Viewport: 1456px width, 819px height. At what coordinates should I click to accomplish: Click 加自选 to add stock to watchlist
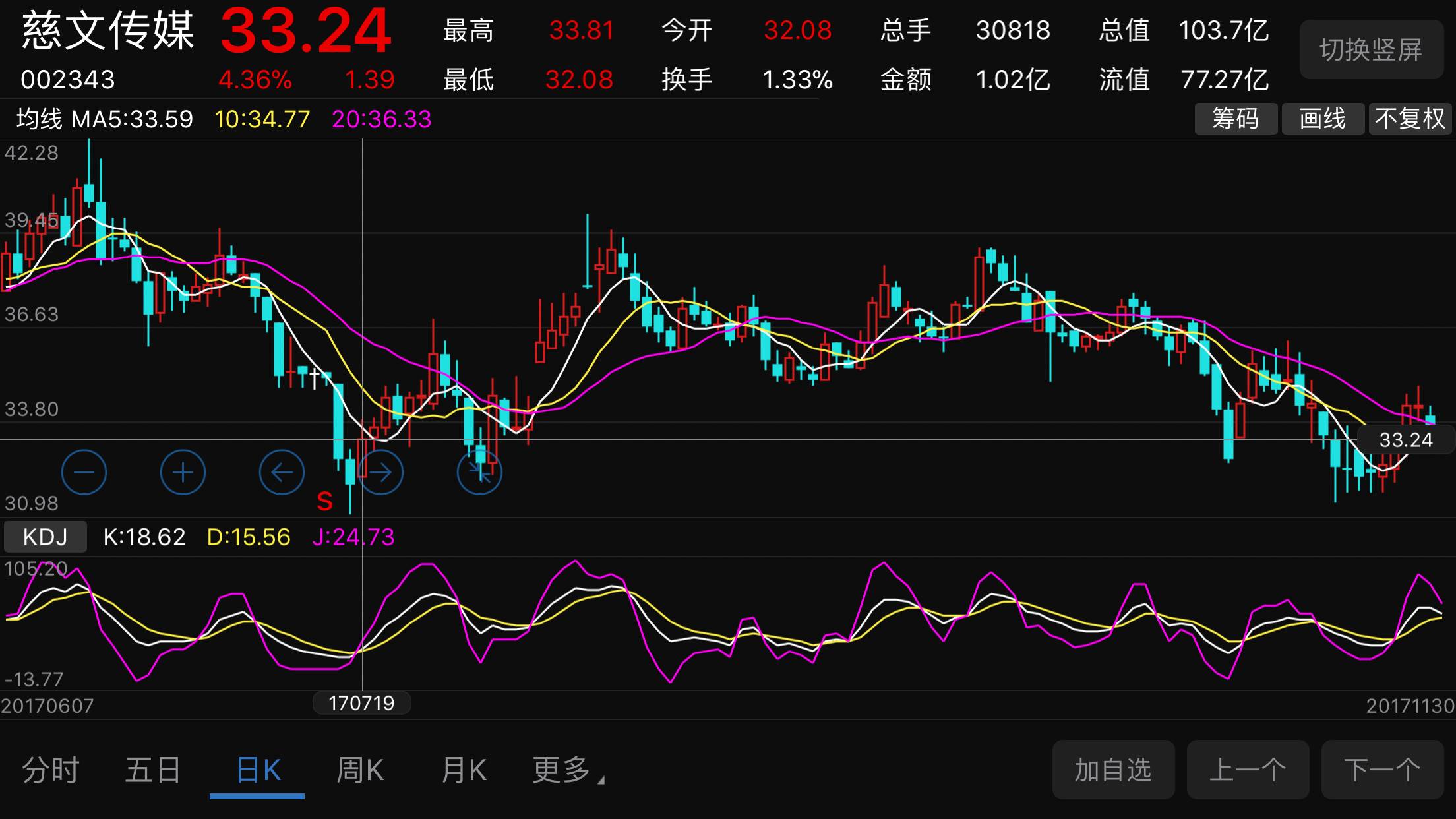(x=1113, y=770)
